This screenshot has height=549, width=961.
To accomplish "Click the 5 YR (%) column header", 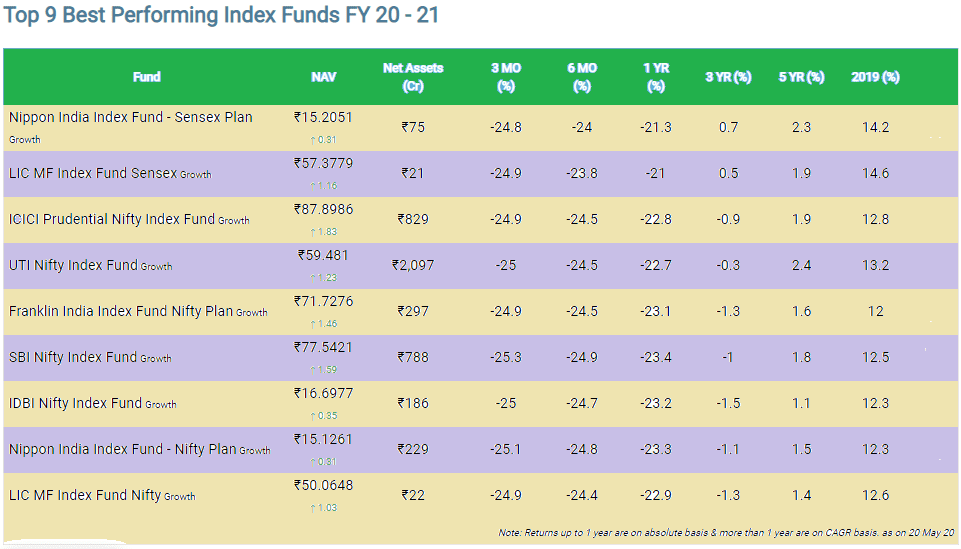I will [802, 77].
